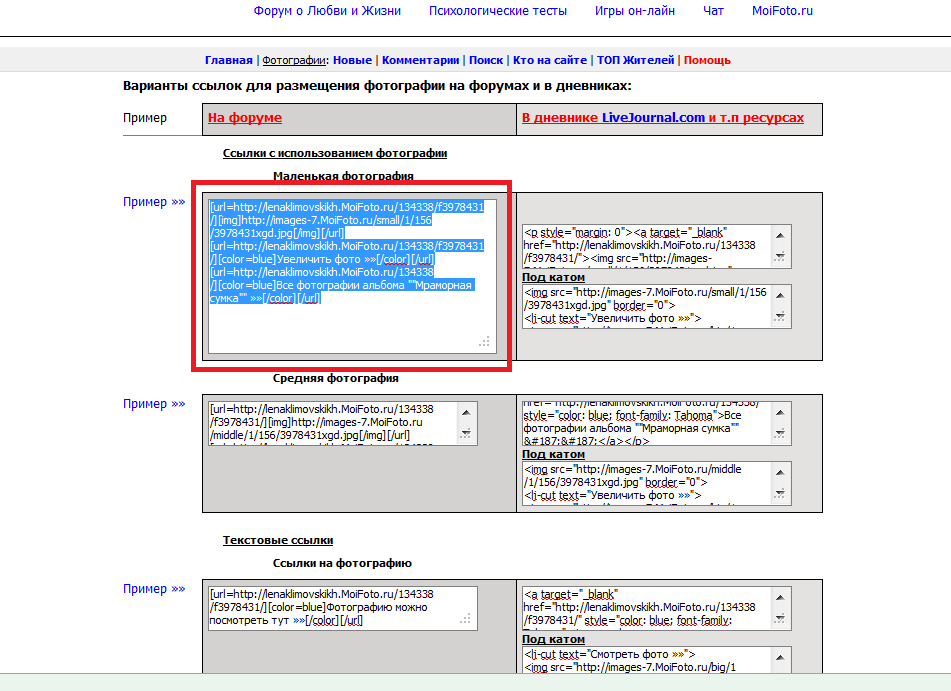Screen dimensions: 951x691
Task: Click Пример »» beside Маленькая фотография
Action: 154,202
